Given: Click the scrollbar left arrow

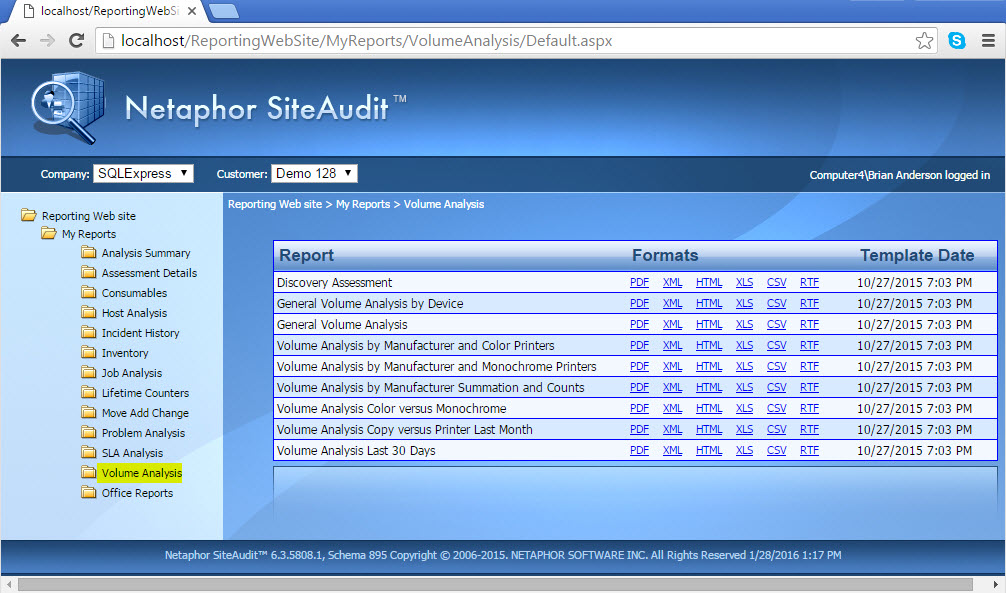Looking at the screenshot, I should pos(8,585).
